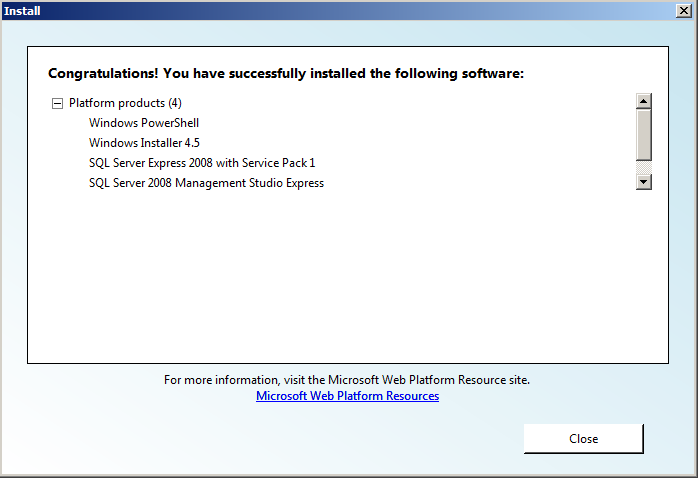Close the Install window with the X
This screenshot has height=480, width=699.
(x=683, y=11)
